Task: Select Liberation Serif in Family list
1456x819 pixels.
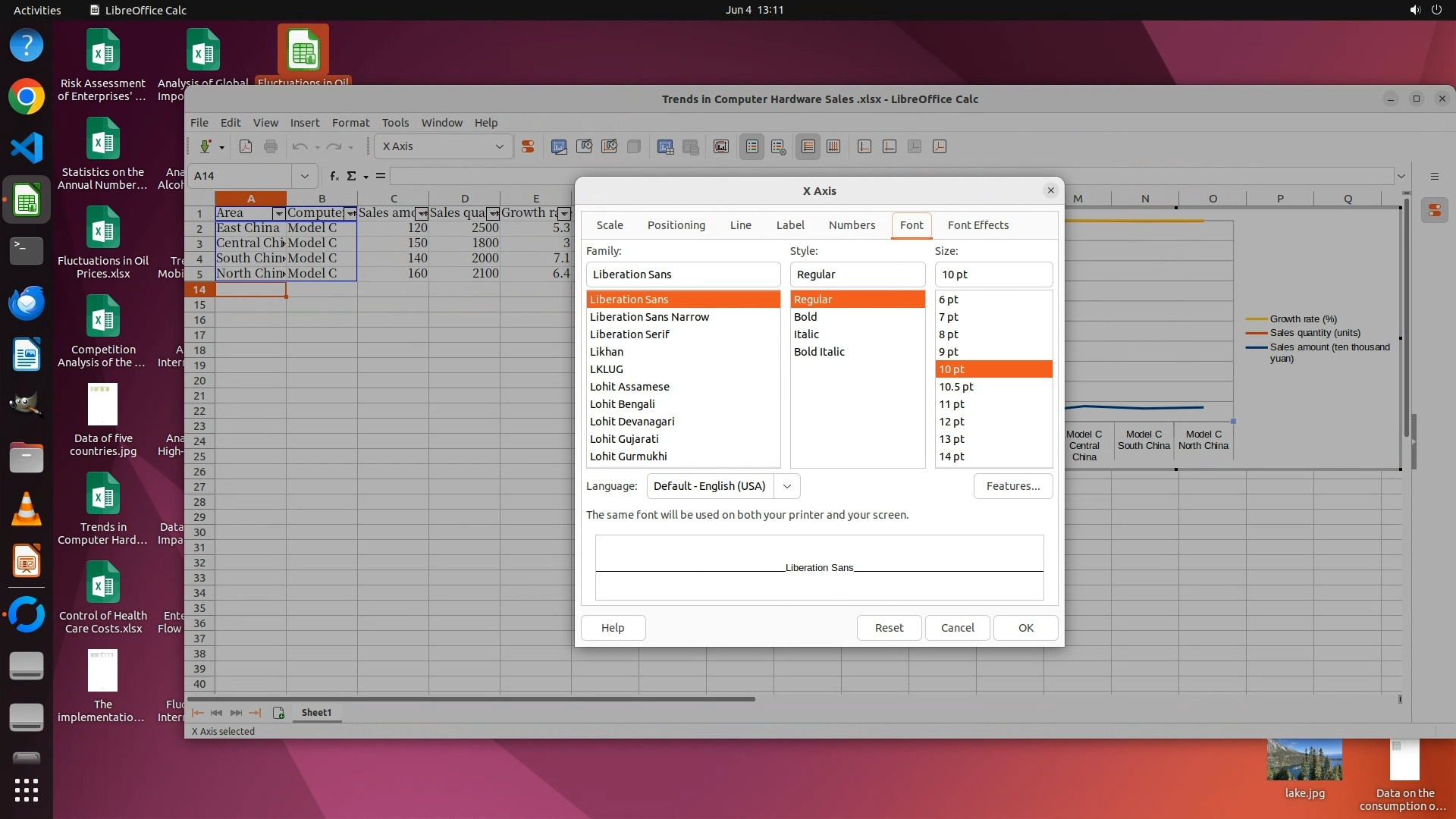Action: 629,334
